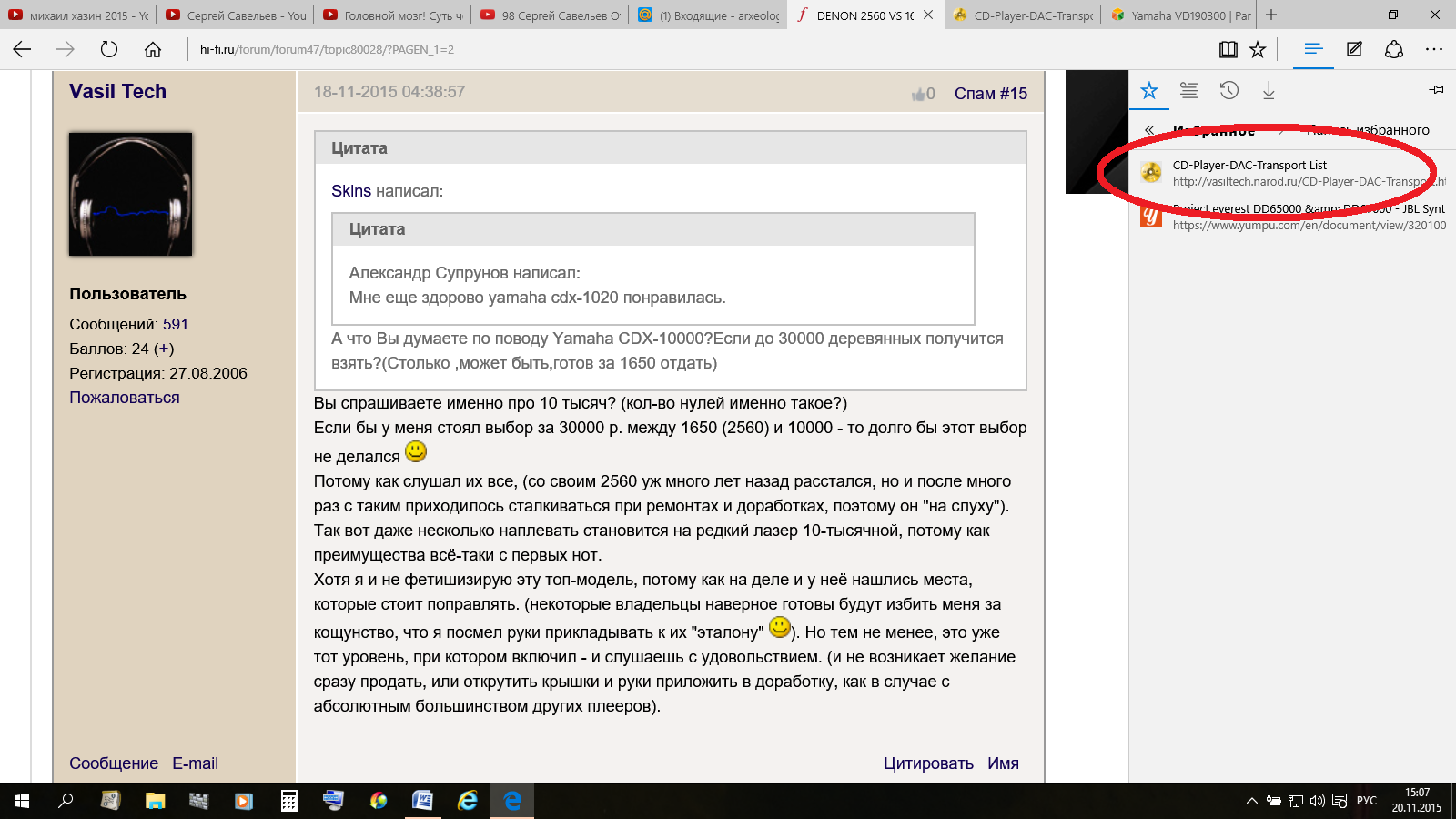The width and height of the screenshot is (1456, 819).
Task: Open the Reading view book icon
Action: [x=1228, y=49]
